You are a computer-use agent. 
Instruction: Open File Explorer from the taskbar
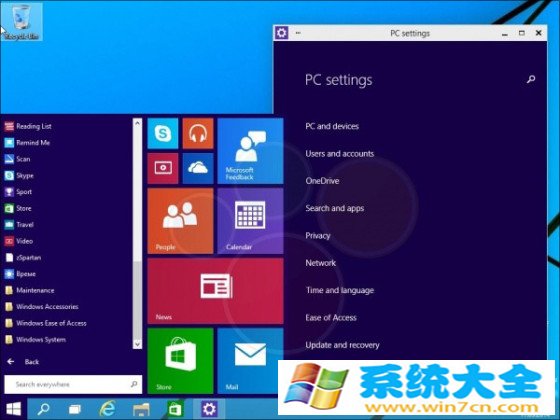click(x=141, y=409)
